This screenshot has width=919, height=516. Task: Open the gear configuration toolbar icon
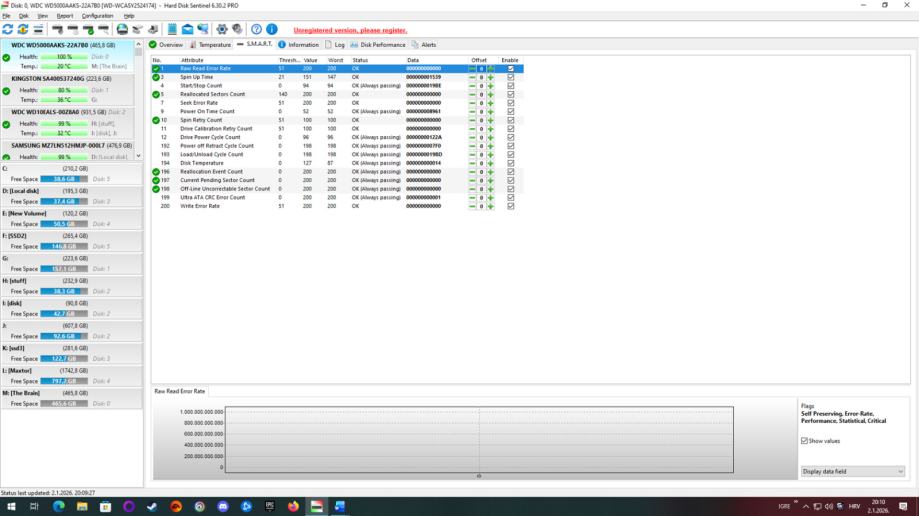click(x=222, y=29)
